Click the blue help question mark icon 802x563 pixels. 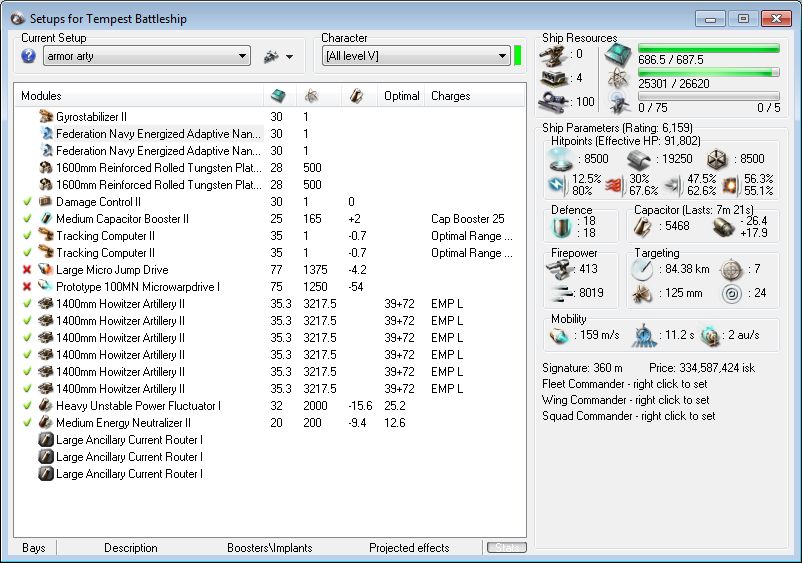(x=29, y=56)
